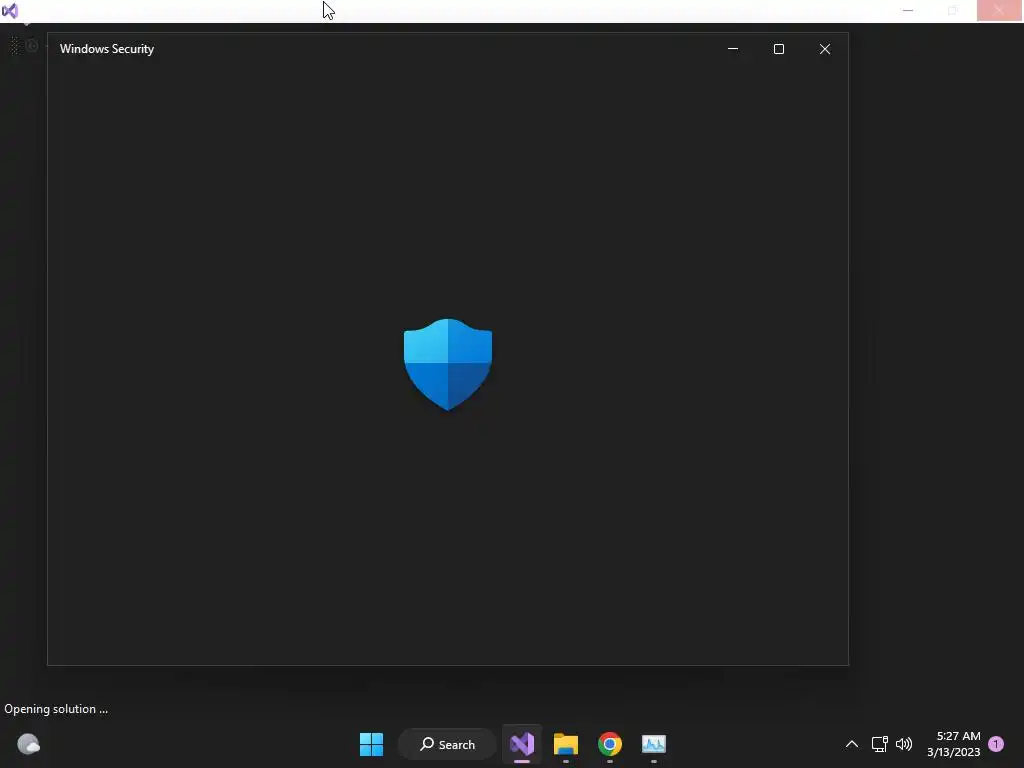Image resolution: width=1024 pixels, height=768 pixels.
Task: Open network status tray icon
Action: (879, 744)
